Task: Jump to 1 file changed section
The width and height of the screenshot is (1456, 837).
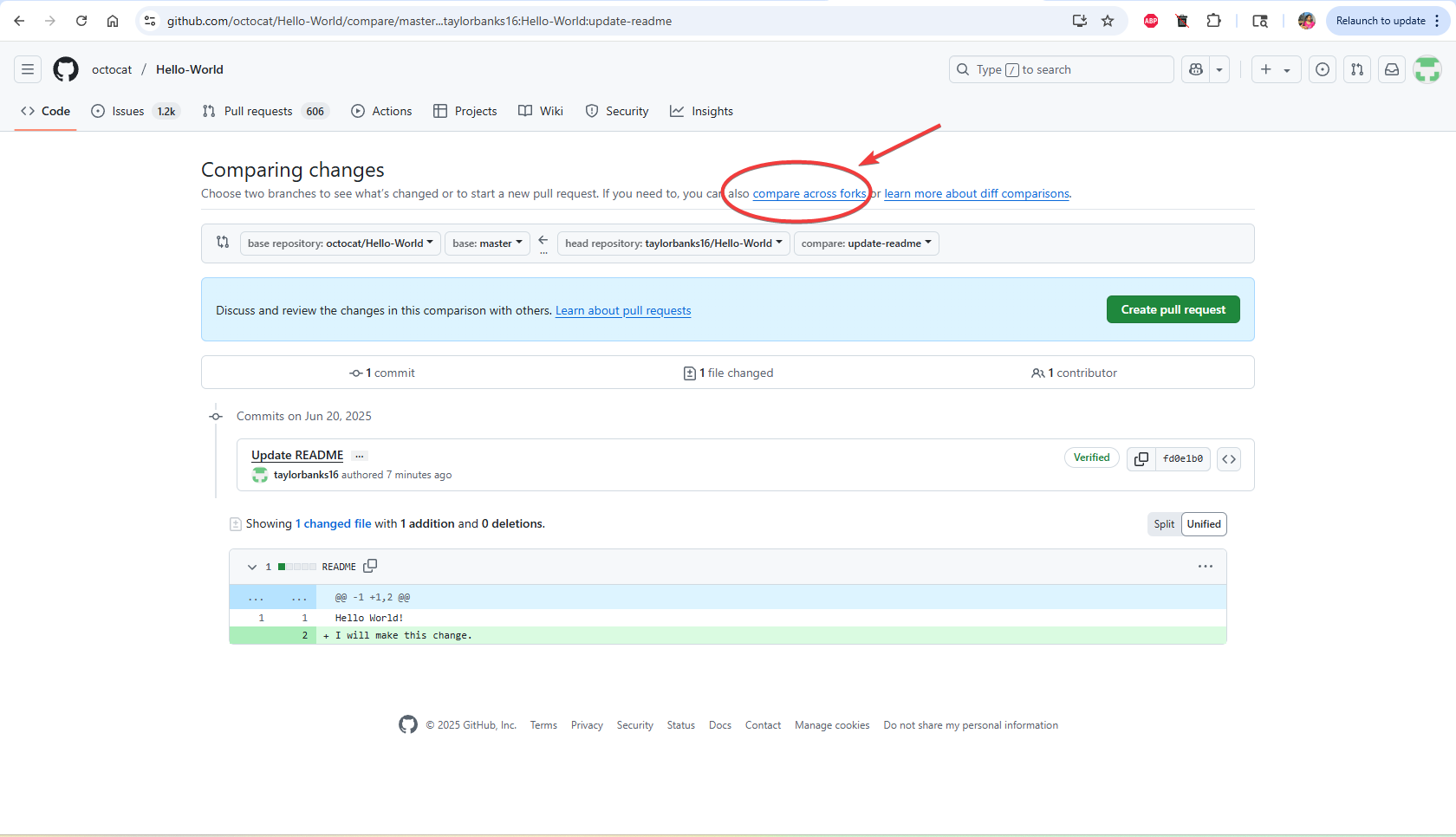Action: pyautogui.click(x=728, y=373)
